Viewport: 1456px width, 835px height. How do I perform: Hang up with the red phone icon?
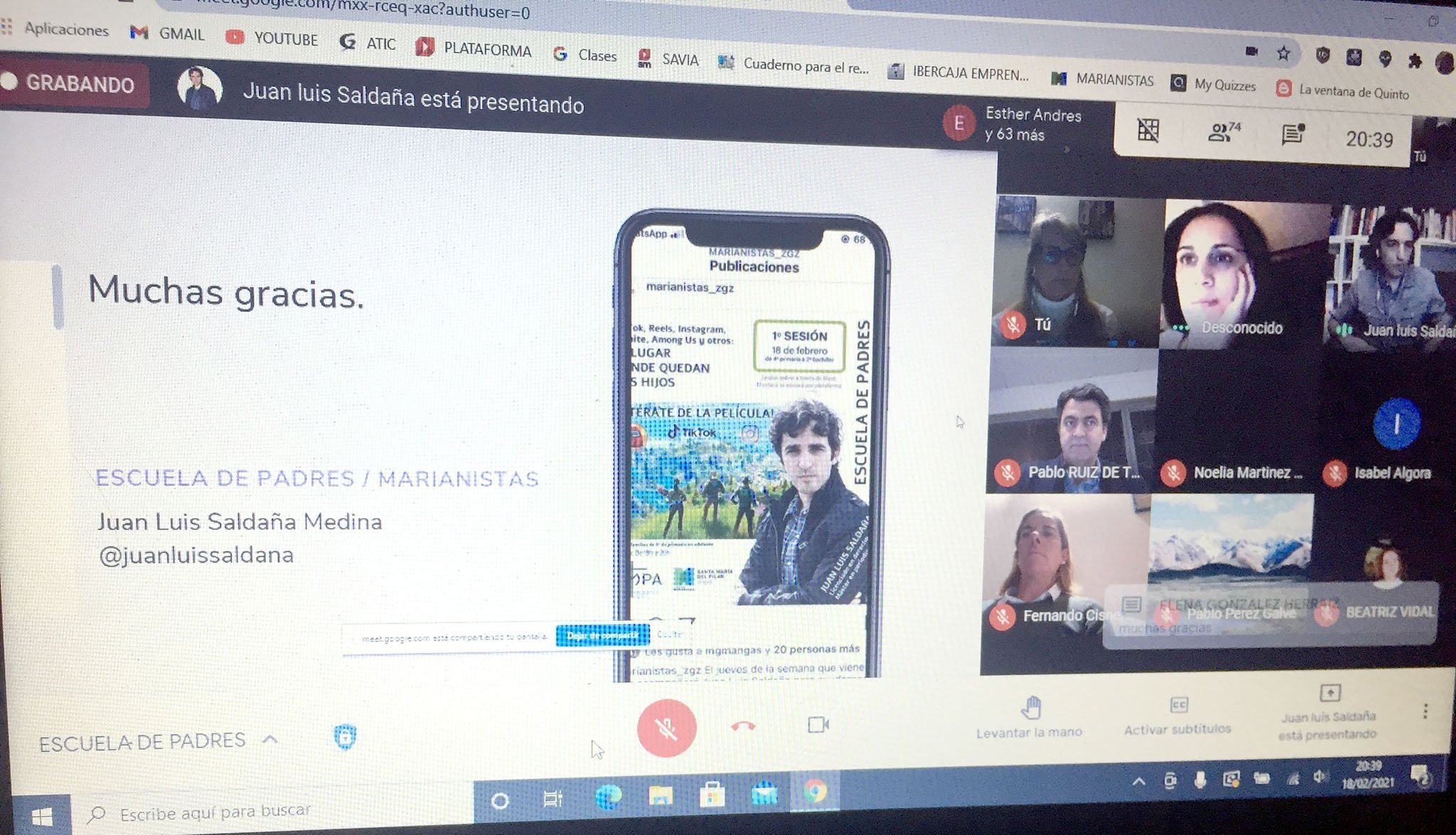743,726
